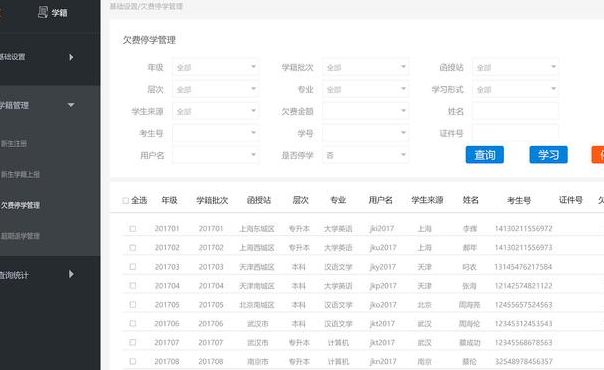This screenshot has height=370, width=604.
Task: Open the last submenu item under 学籍管理
Action: coord(20,236)
